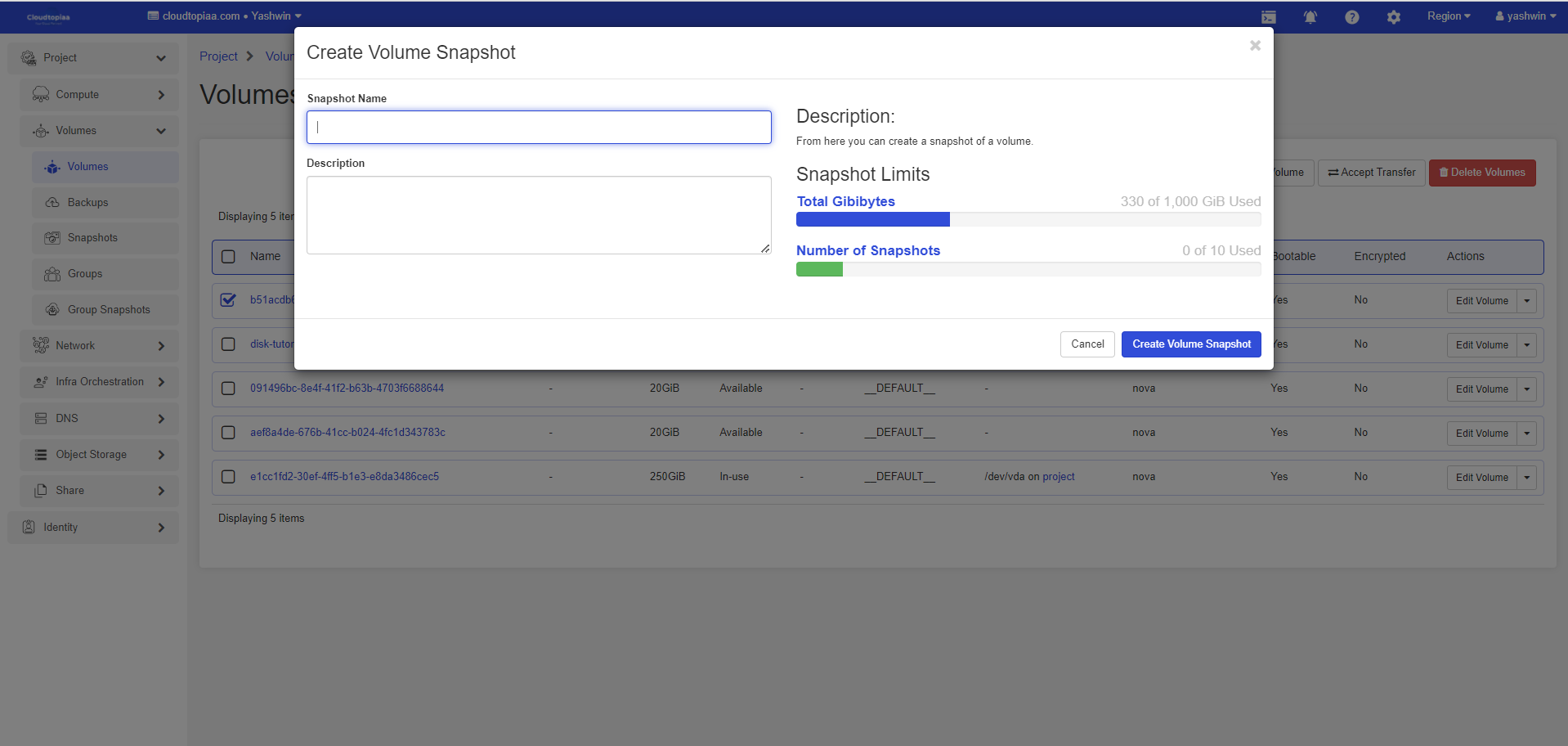This screenshot has width=1568, height=746.
Task: Click the settings gear icon in header
Action: [1393, 17]
